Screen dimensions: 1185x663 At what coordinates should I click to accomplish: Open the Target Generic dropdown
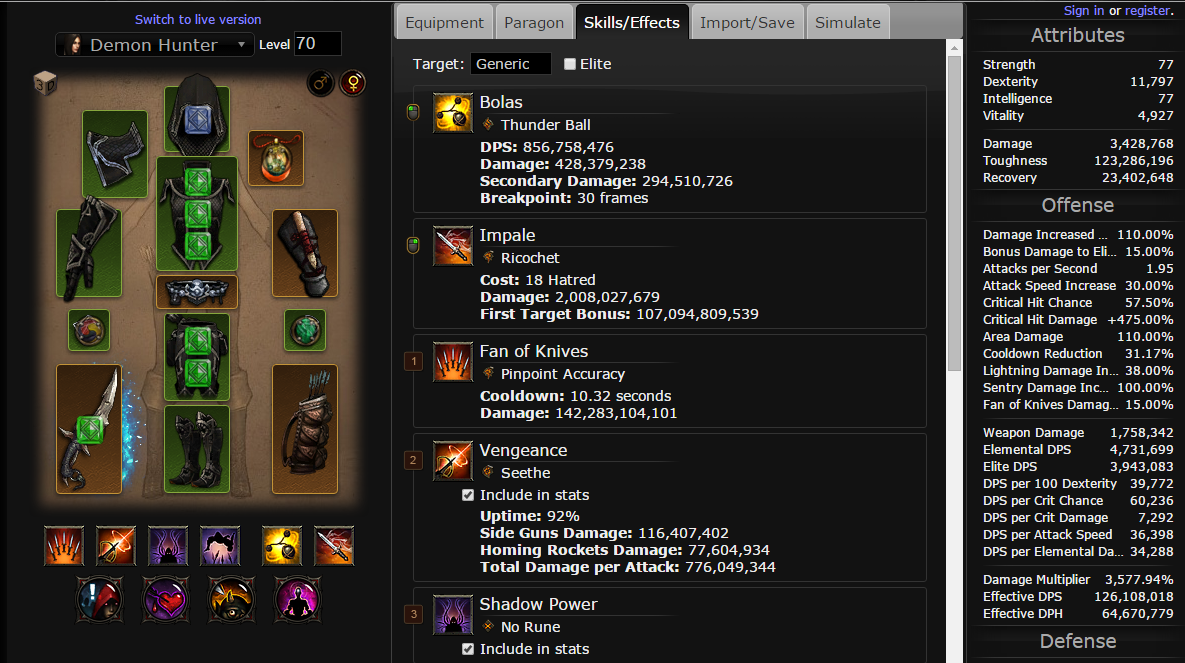(x=511, y=64)
